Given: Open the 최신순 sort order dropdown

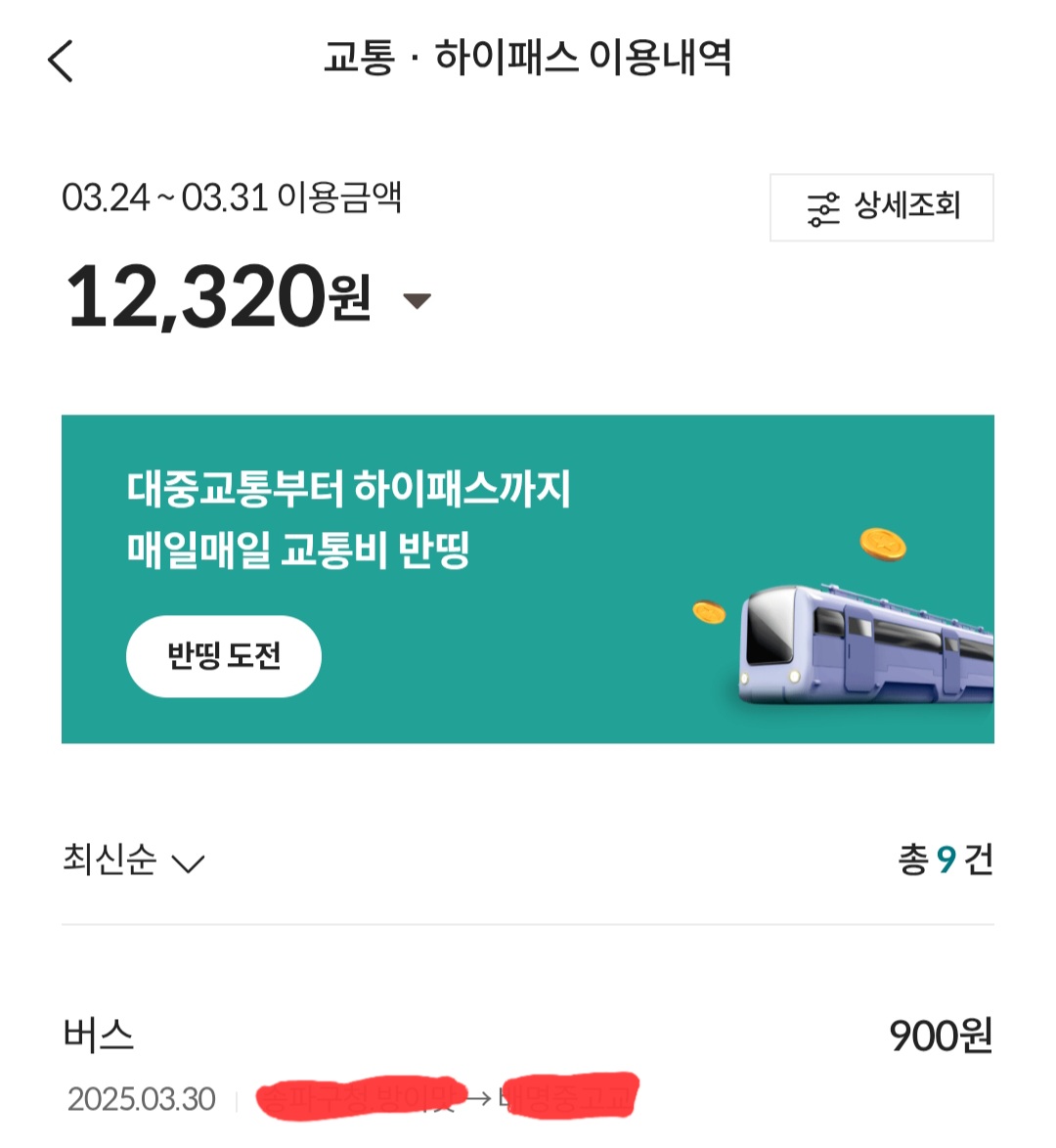Looking at the screenshot, I should coord(110,861).
